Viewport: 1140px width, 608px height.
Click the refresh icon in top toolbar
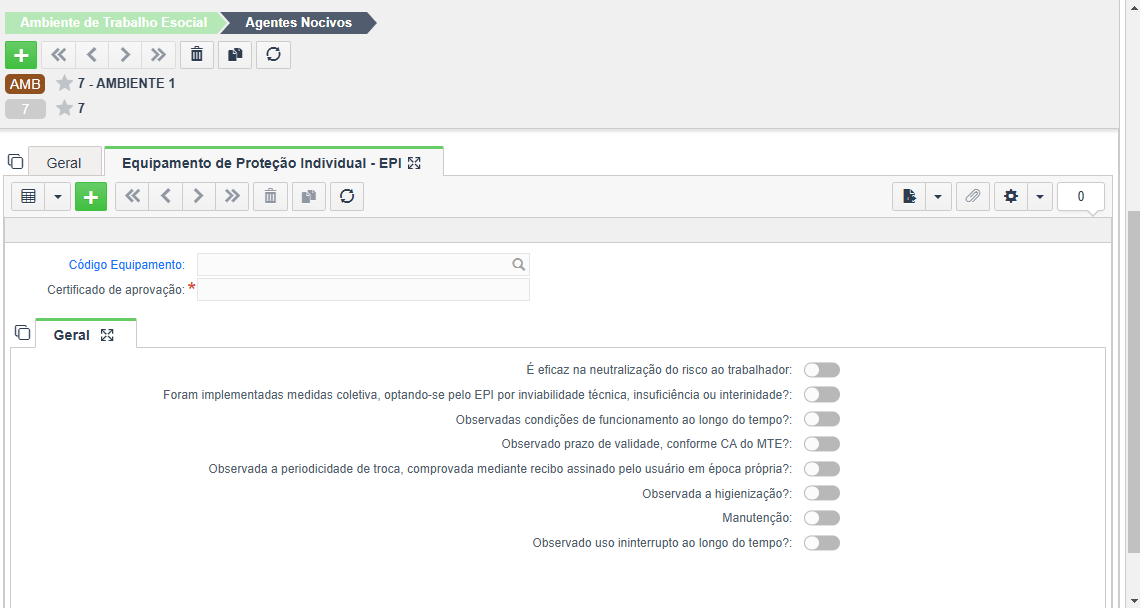[273, 55]
